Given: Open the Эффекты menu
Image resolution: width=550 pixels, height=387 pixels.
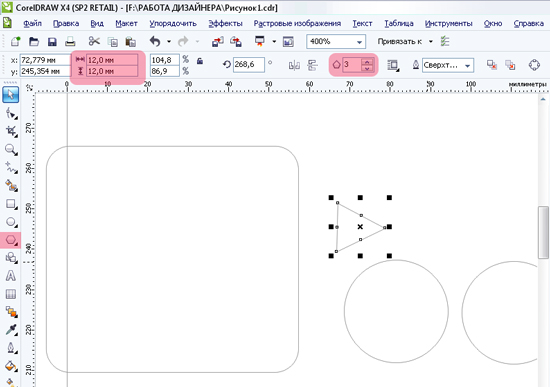Looking at the screenshot, I should tap(226, 24).
